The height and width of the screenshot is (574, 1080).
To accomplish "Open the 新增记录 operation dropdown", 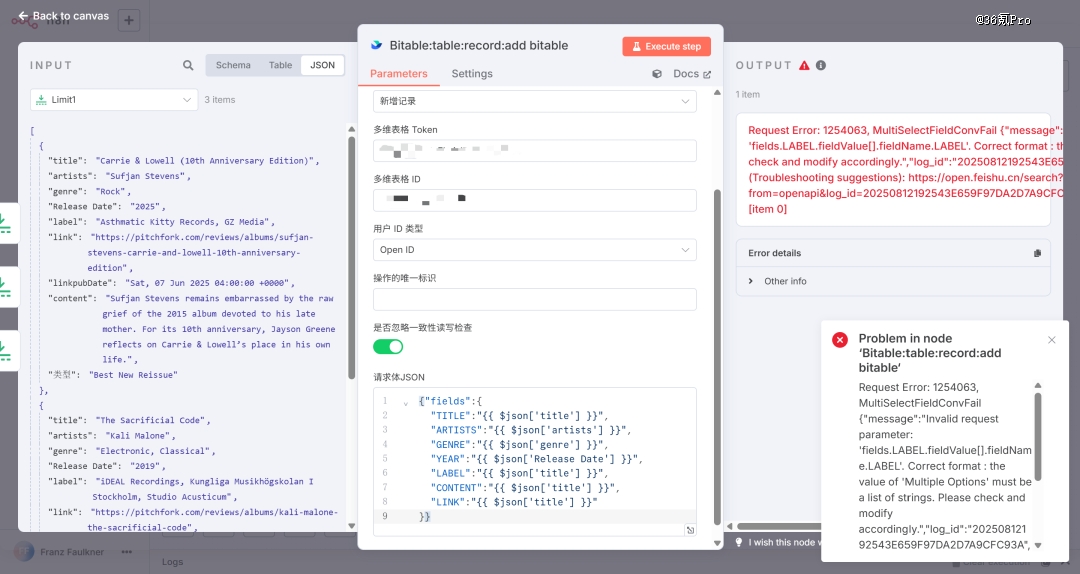I will tap(534, 102).
